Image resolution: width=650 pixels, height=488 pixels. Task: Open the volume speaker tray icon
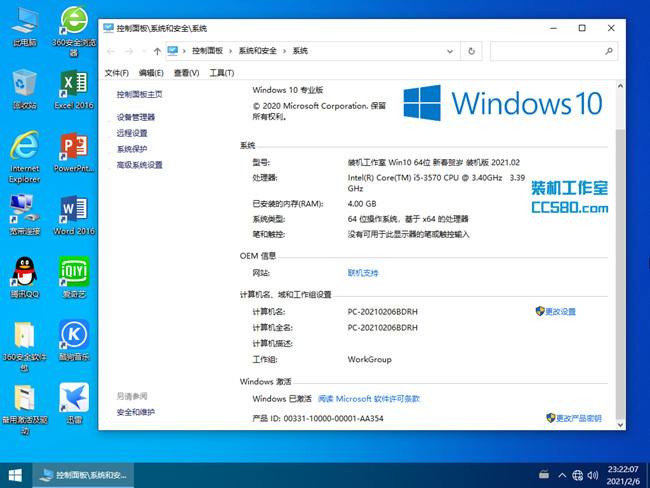(593, 475)
